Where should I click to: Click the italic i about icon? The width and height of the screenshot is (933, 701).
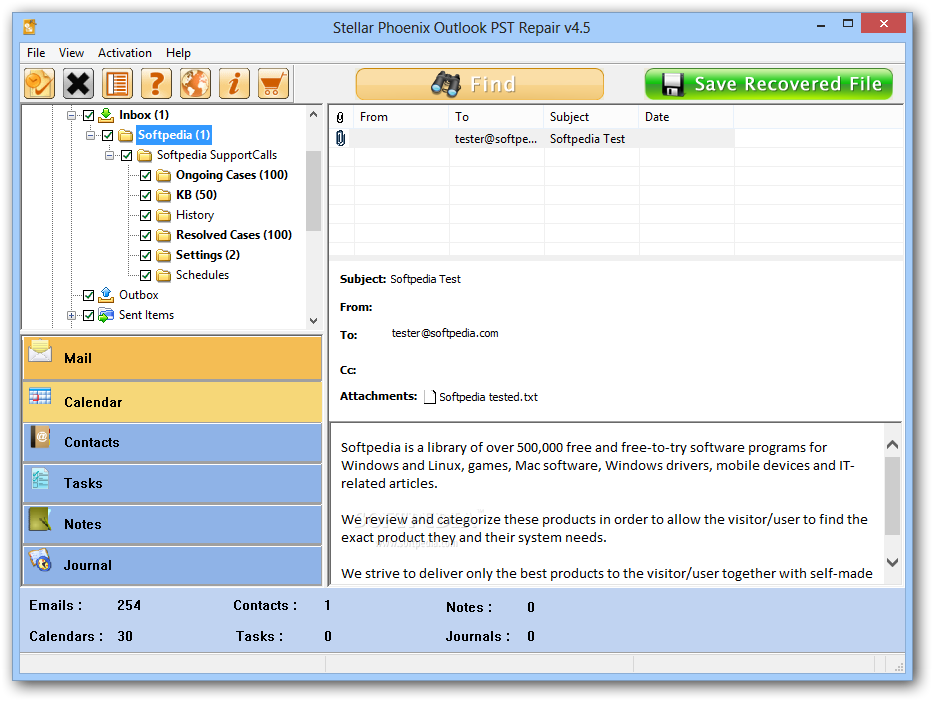click(x=234, y=83)
